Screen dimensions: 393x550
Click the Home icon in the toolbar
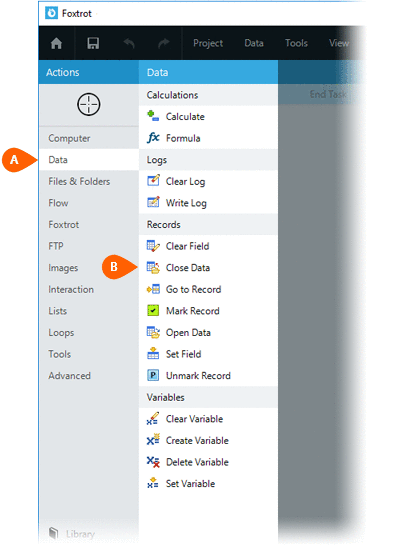tap(56, 43)
